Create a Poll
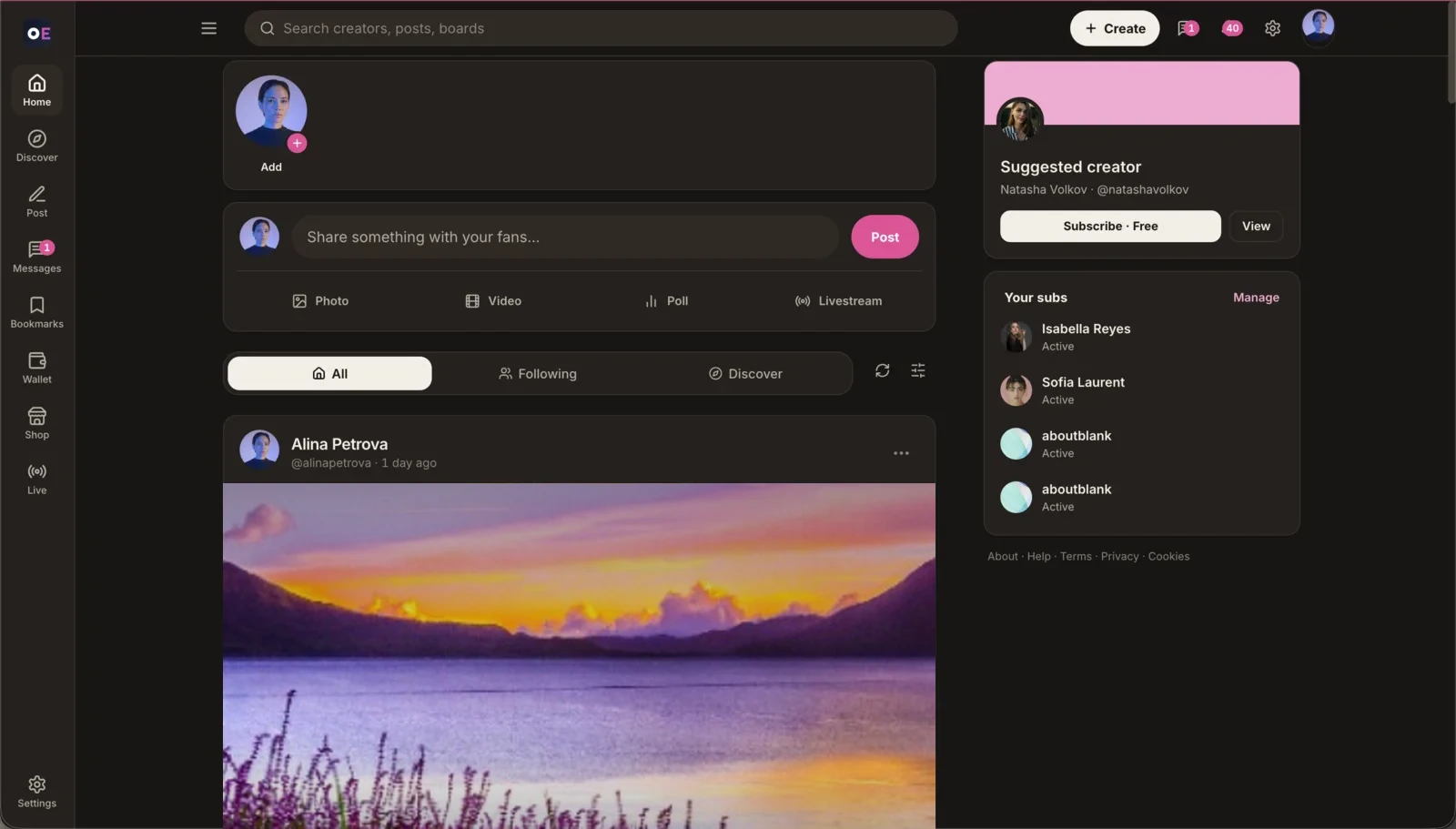 pyautogui.click(x=666, y=301)
